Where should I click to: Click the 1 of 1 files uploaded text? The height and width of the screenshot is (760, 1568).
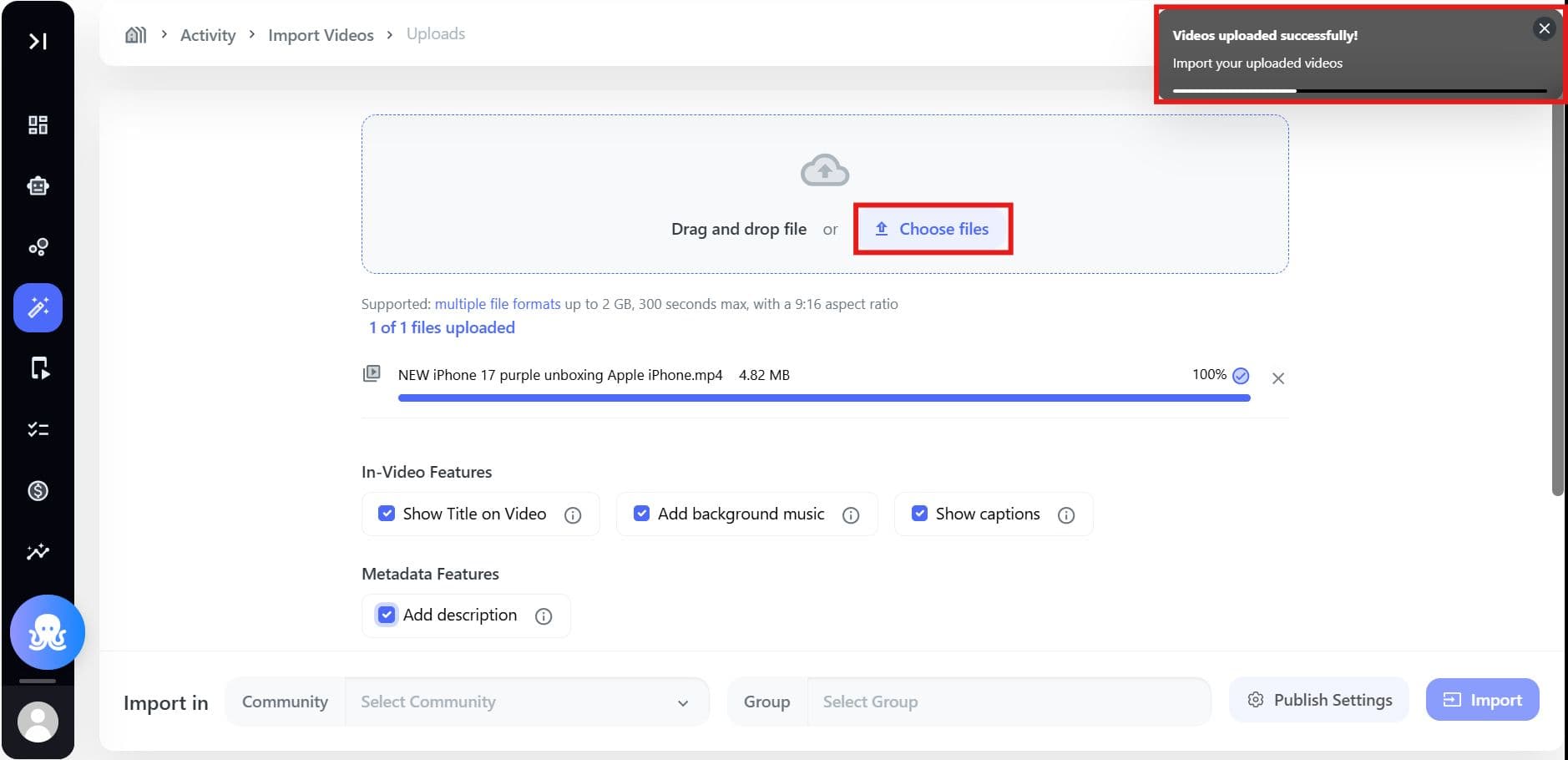(442, 327)
